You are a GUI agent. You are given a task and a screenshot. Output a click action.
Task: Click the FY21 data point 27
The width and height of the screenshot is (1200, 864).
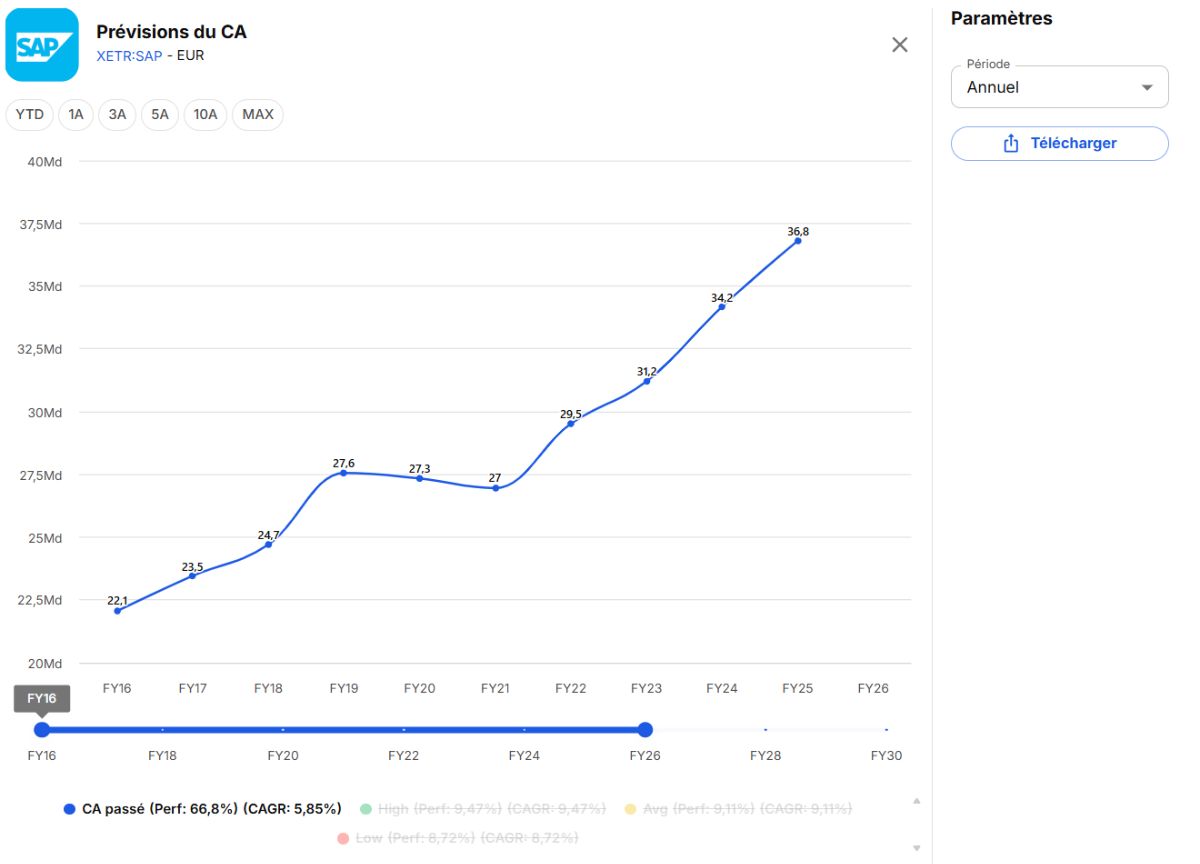tap(495, 488)
